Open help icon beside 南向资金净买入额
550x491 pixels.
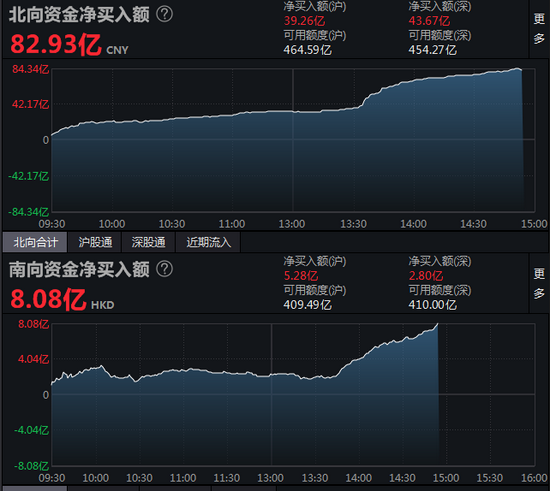(x=164, y=269)
